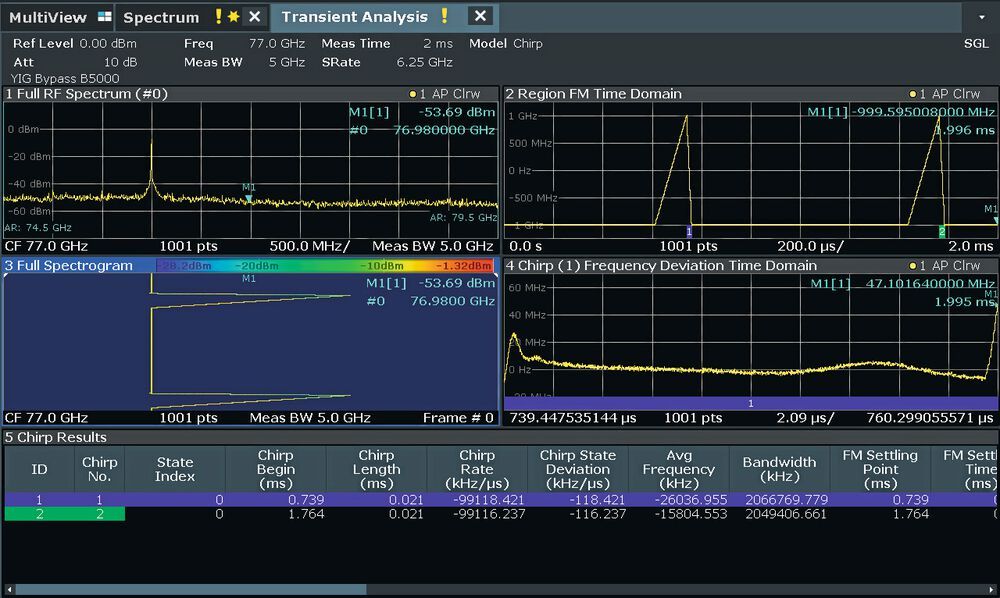Click the MultiView split-screen icon

click(105, 16)
